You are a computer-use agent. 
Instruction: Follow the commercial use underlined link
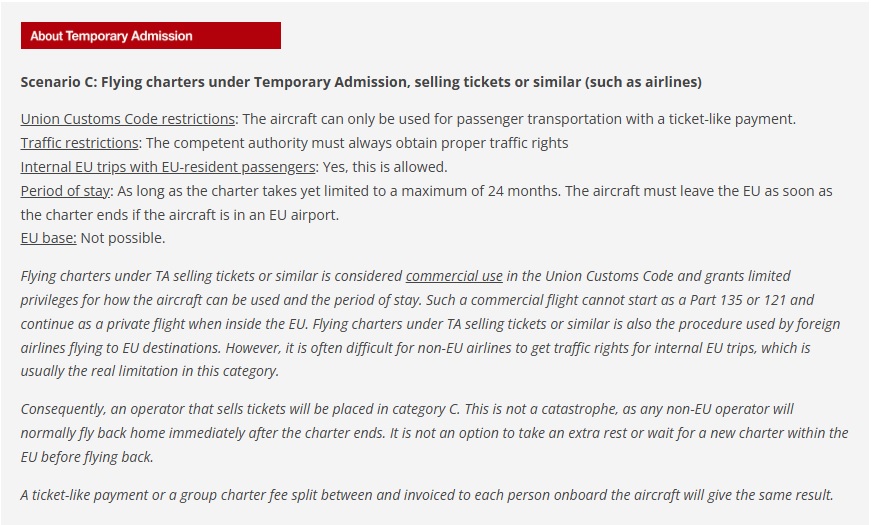(454, 276)
